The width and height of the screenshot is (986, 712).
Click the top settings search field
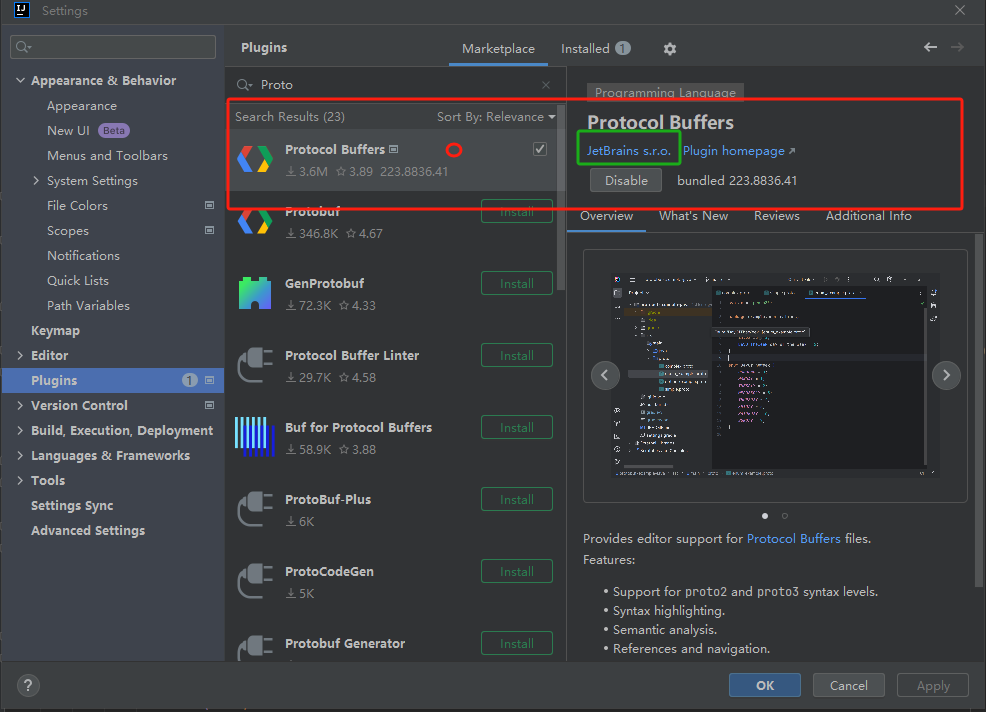click(112, 47)
